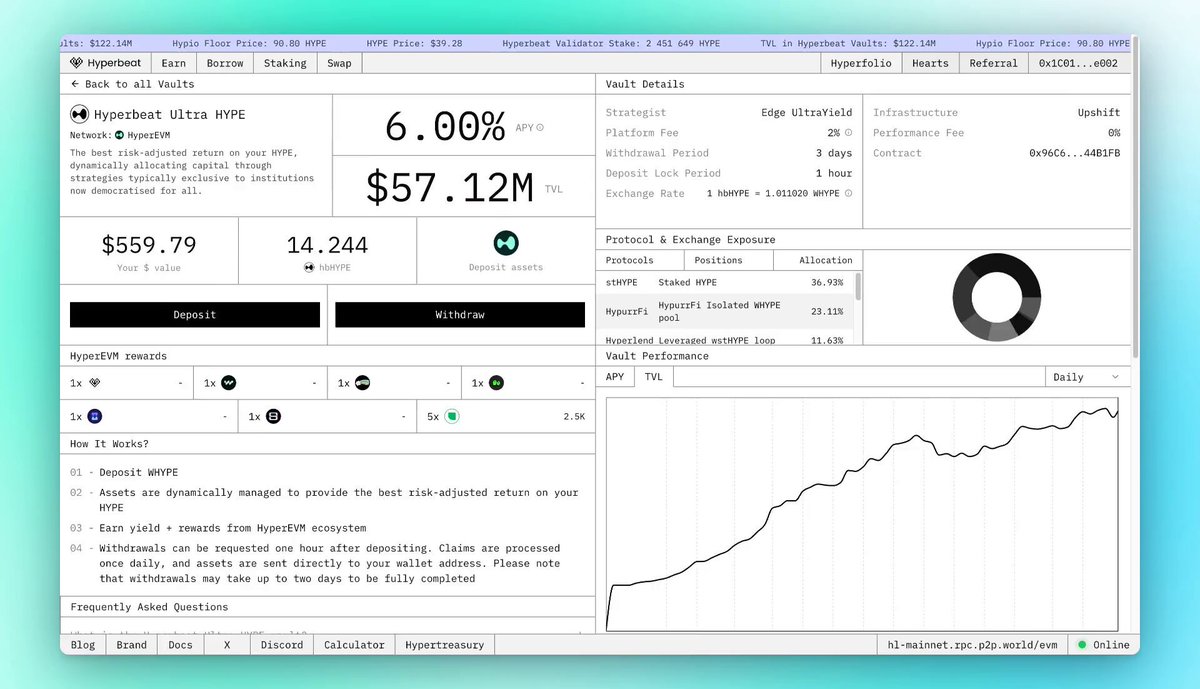Viewport: 1200px width, 689px height.
Task: Click the $57.12M TVL value
Action: [449, 187]
